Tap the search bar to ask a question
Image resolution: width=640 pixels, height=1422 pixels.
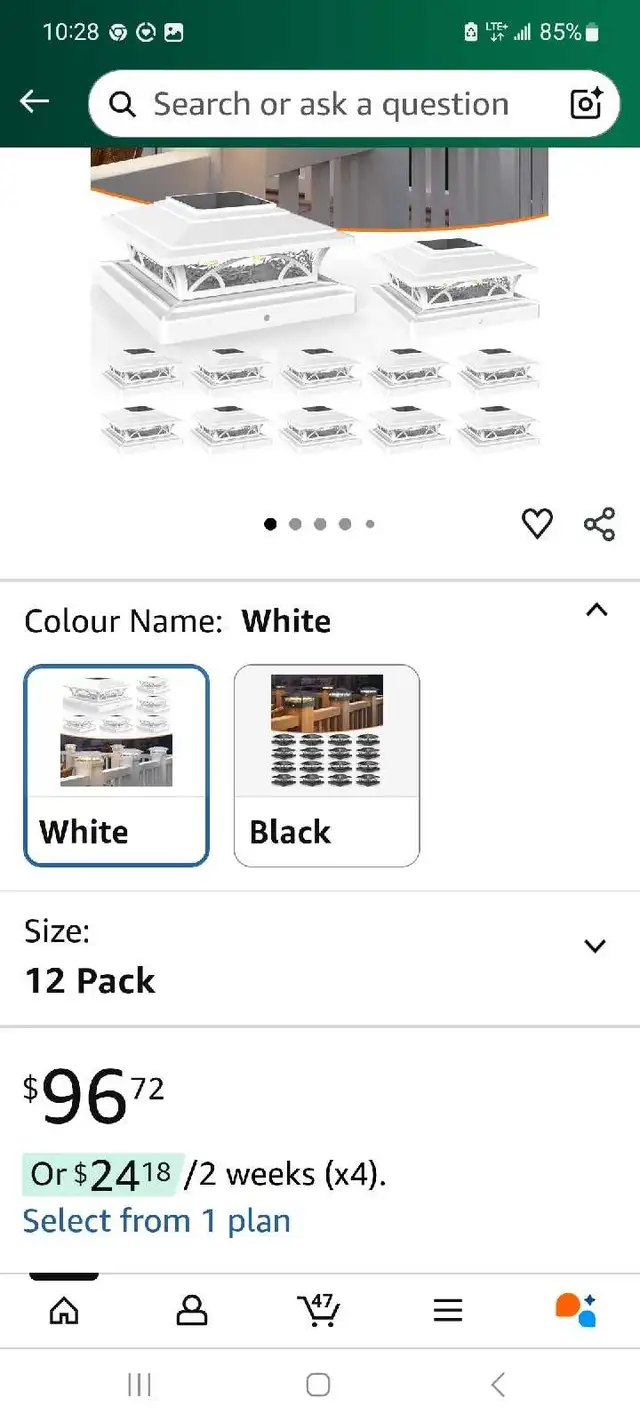point(330,103)
